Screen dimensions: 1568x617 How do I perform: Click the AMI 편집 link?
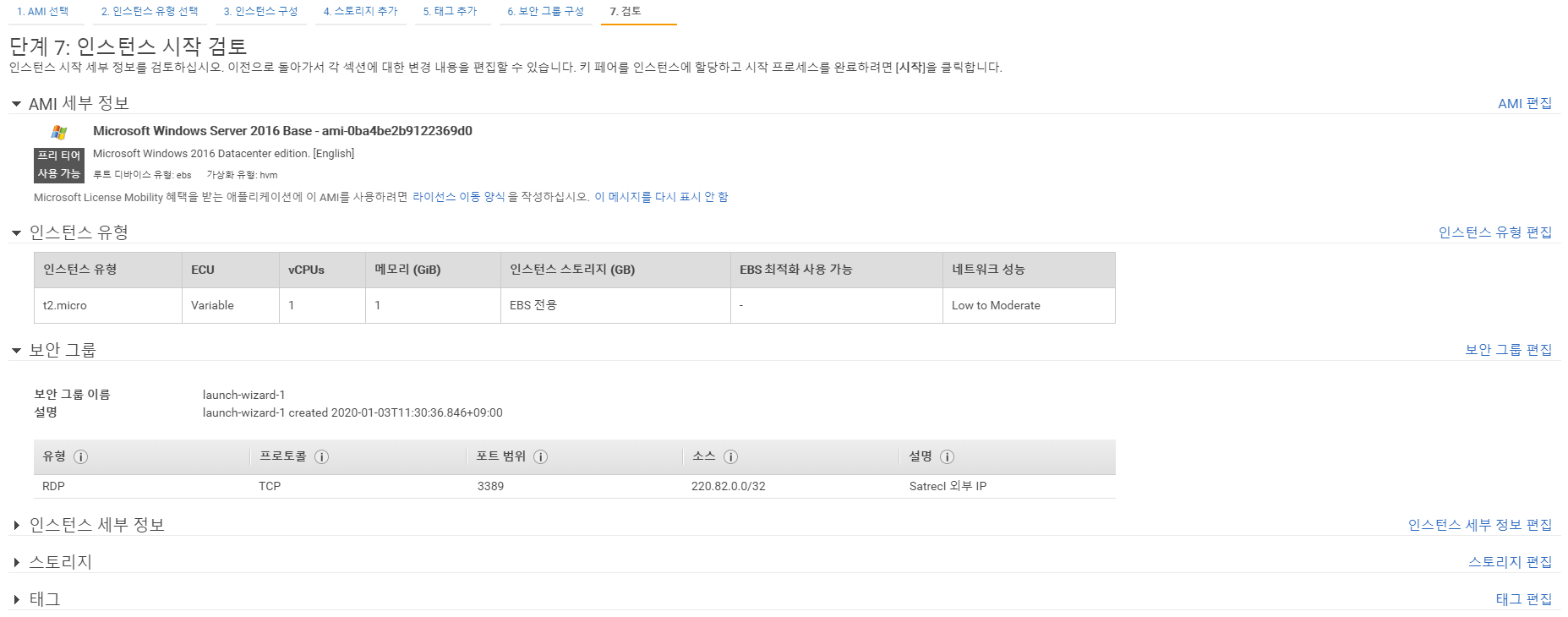[x=1524, y=103]
